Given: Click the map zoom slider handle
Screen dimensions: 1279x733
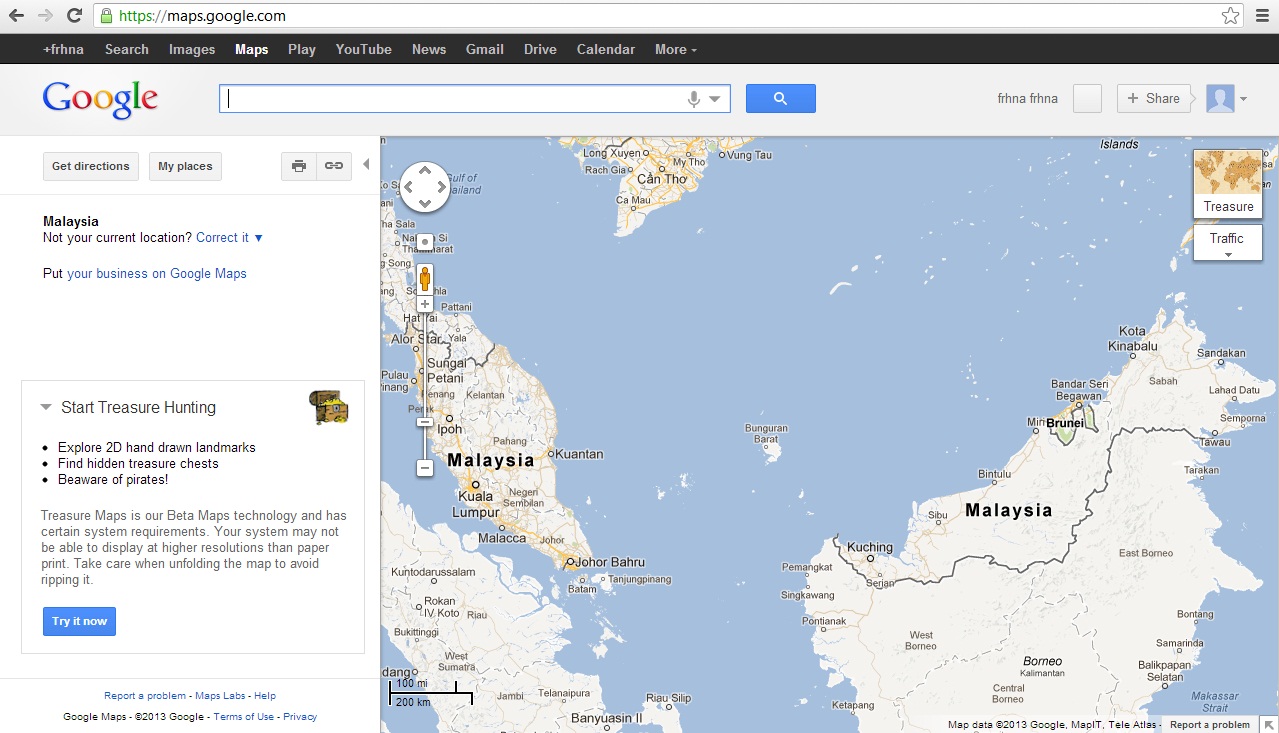Looking at the screenshot, I should (x=425, y=422).
